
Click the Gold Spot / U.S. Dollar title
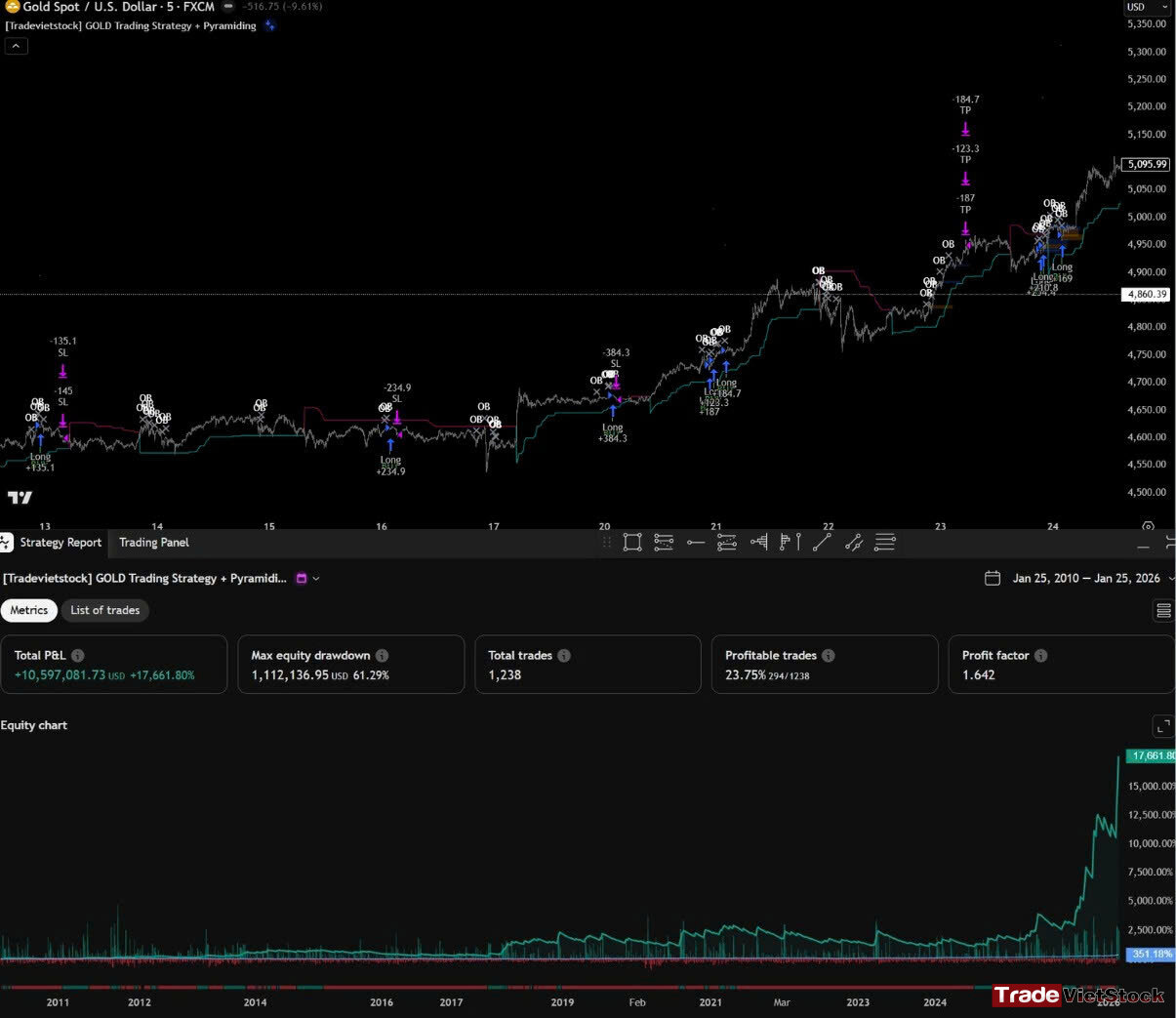pos(118,7)
